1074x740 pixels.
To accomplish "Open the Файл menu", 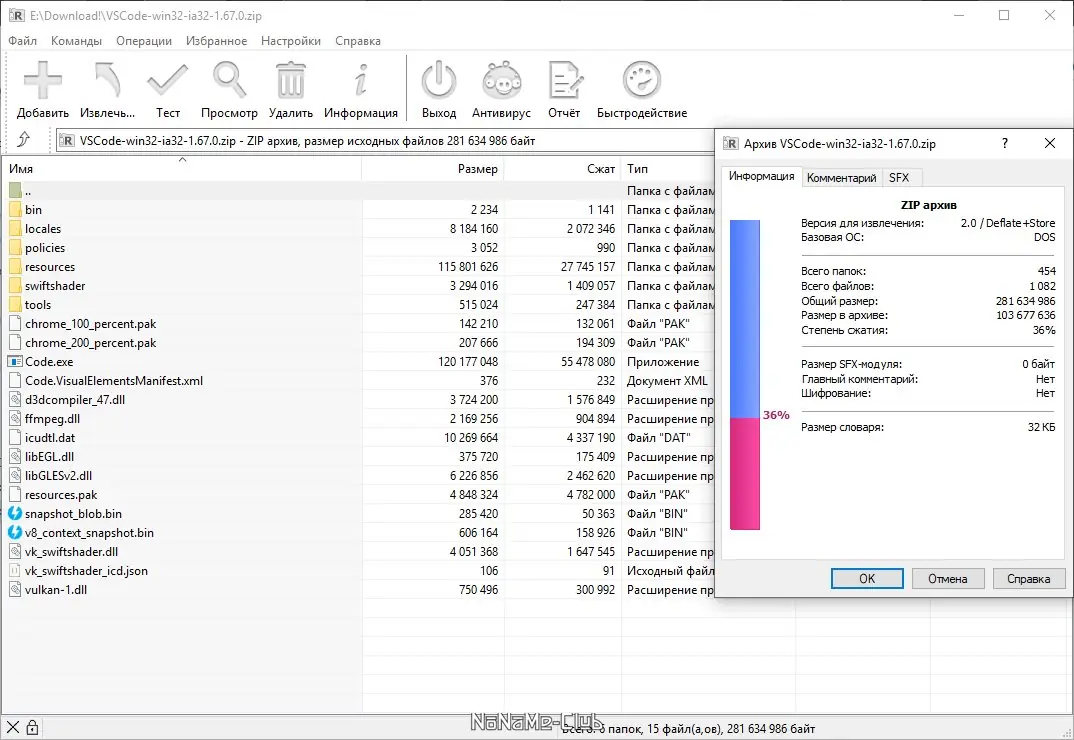I will coord(23,40).
